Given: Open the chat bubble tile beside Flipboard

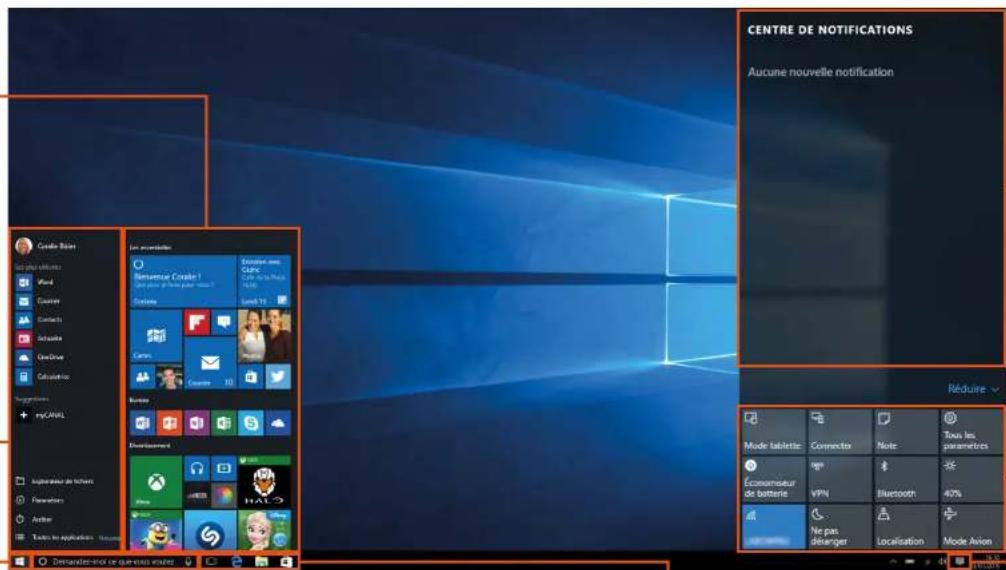Looking at the screenshot, I should point(223,322).
